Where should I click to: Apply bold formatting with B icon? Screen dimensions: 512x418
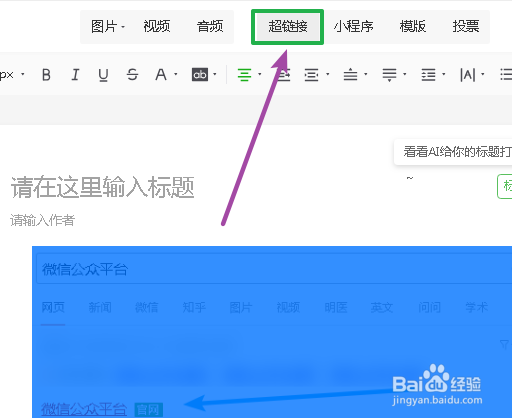pos(47,75)
